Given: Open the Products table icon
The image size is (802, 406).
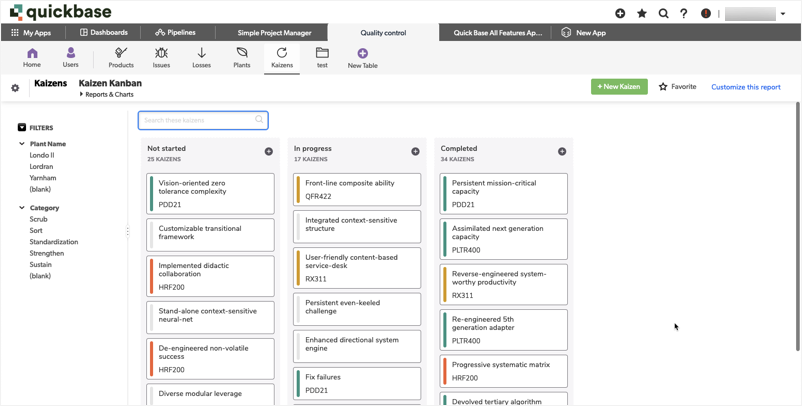Looking at the screenshot, I should (x=121, y=58).
